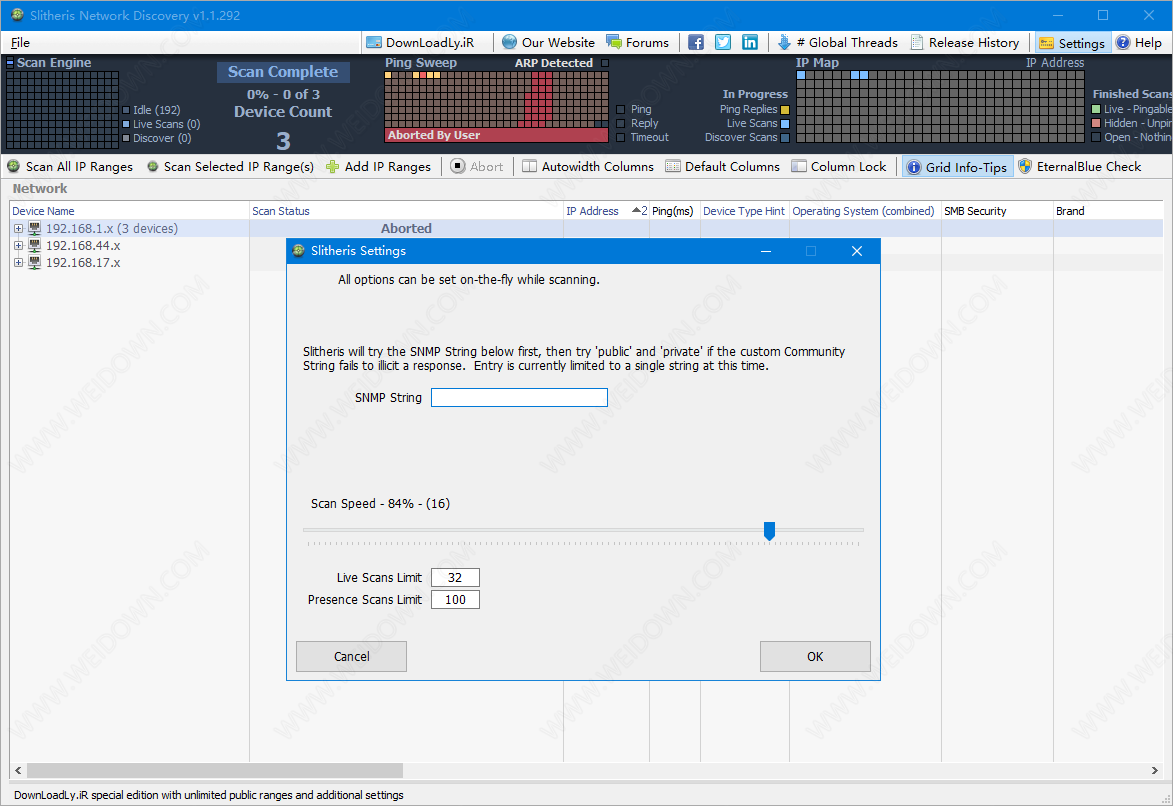
Task: Click Default Columns
Action: tap(723, 166)
